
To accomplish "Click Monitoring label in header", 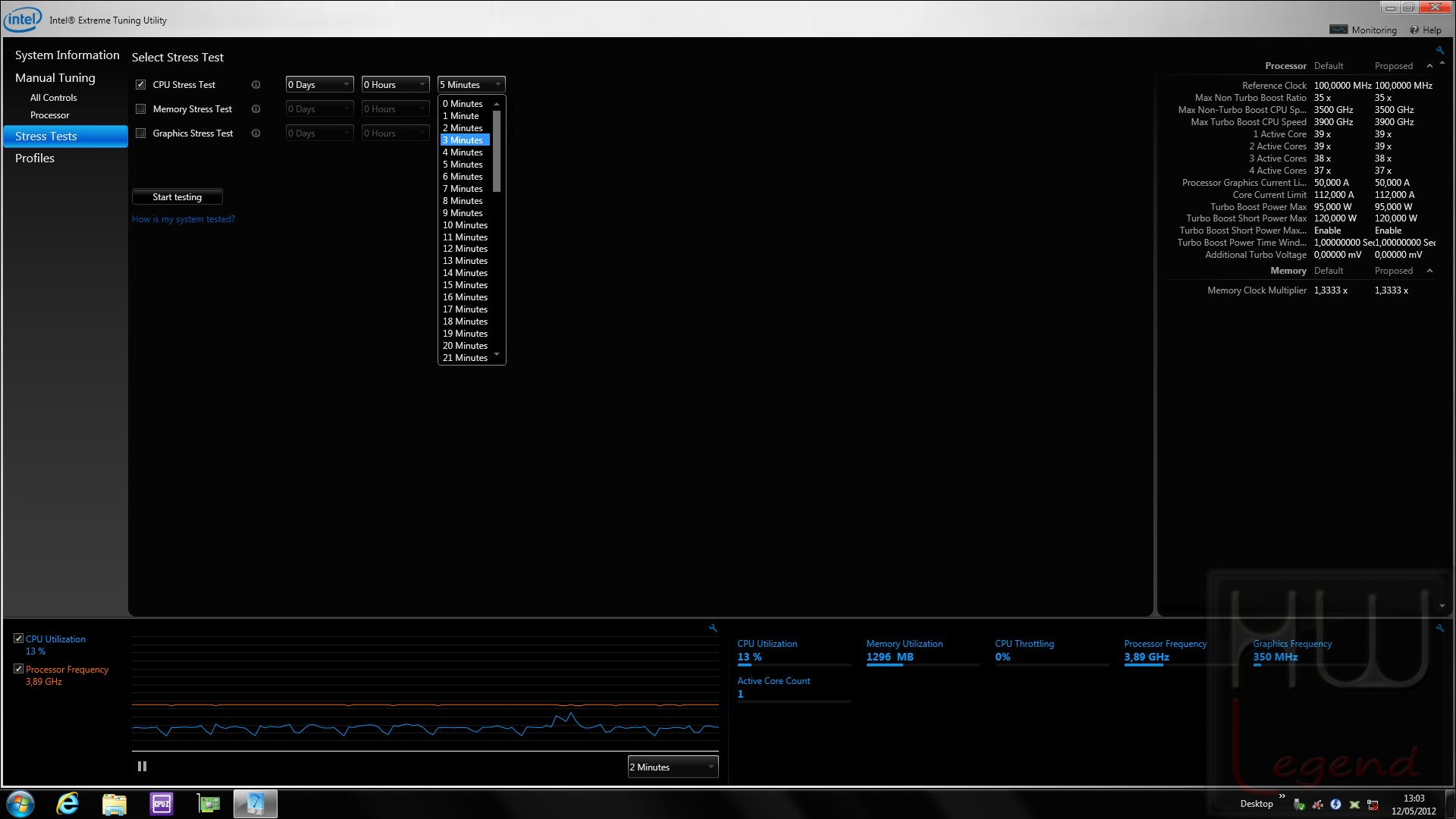I will tap(1373, 30).
